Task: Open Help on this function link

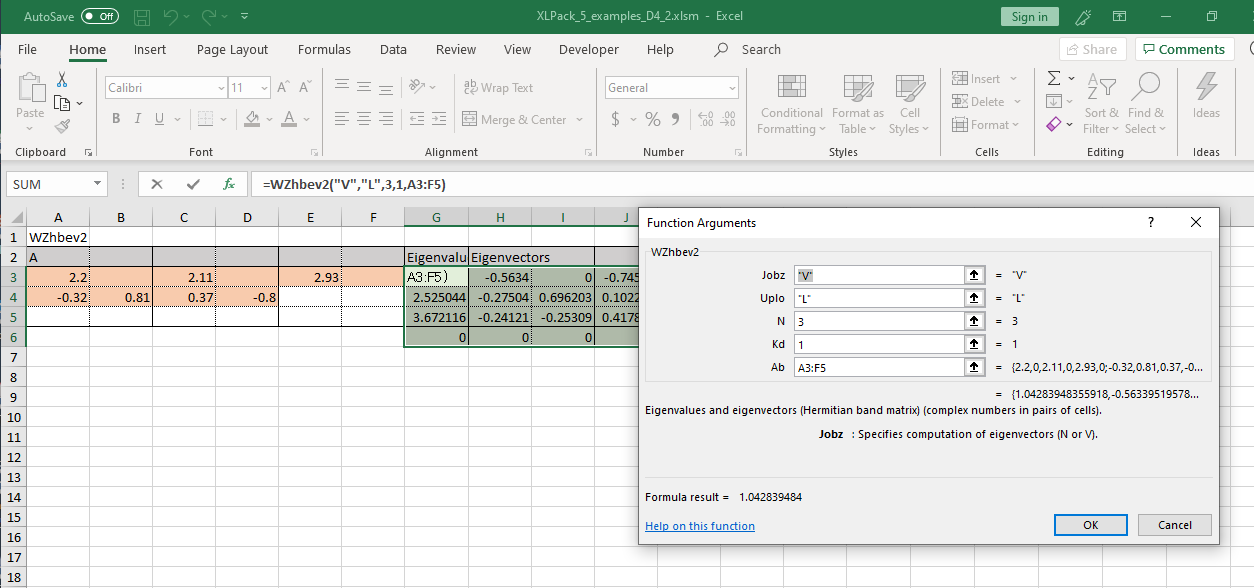Action: (x=700, y=526)
